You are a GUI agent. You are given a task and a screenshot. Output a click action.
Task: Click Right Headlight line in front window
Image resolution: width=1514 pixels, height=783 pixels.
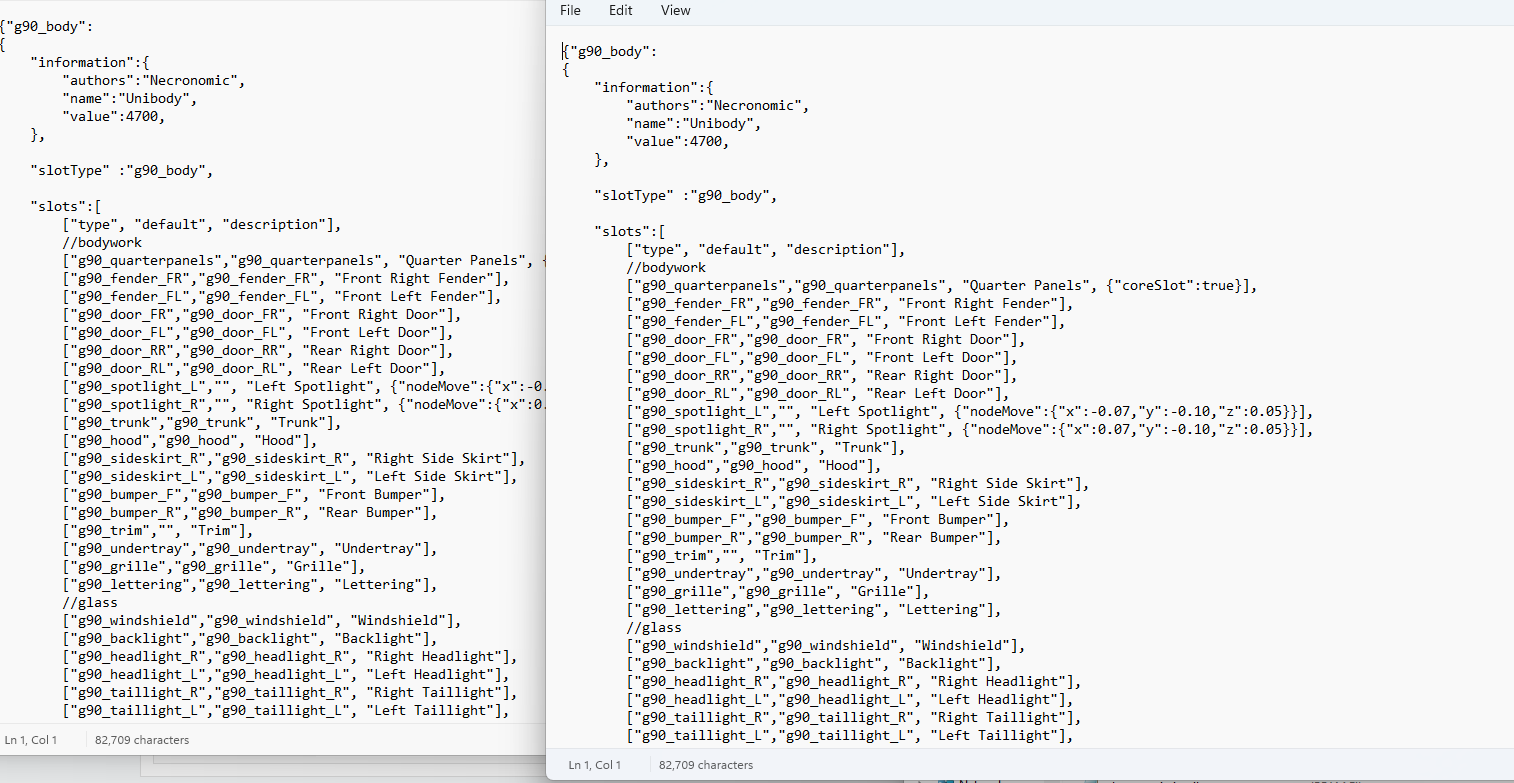[855, 681]
